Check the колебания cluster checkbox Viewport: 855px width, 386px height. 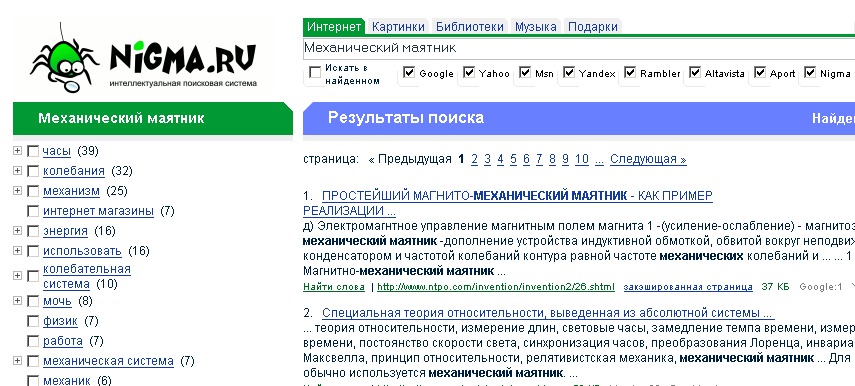pos(33,172)
